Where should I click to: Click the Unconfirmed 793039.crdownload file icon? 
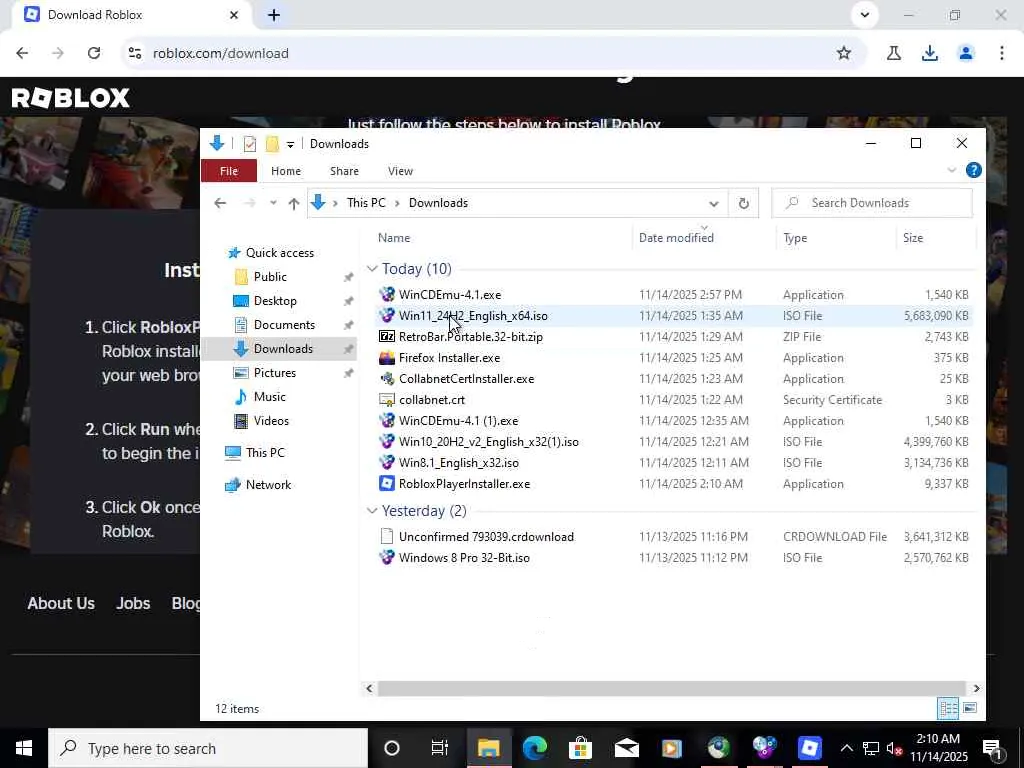387,536
